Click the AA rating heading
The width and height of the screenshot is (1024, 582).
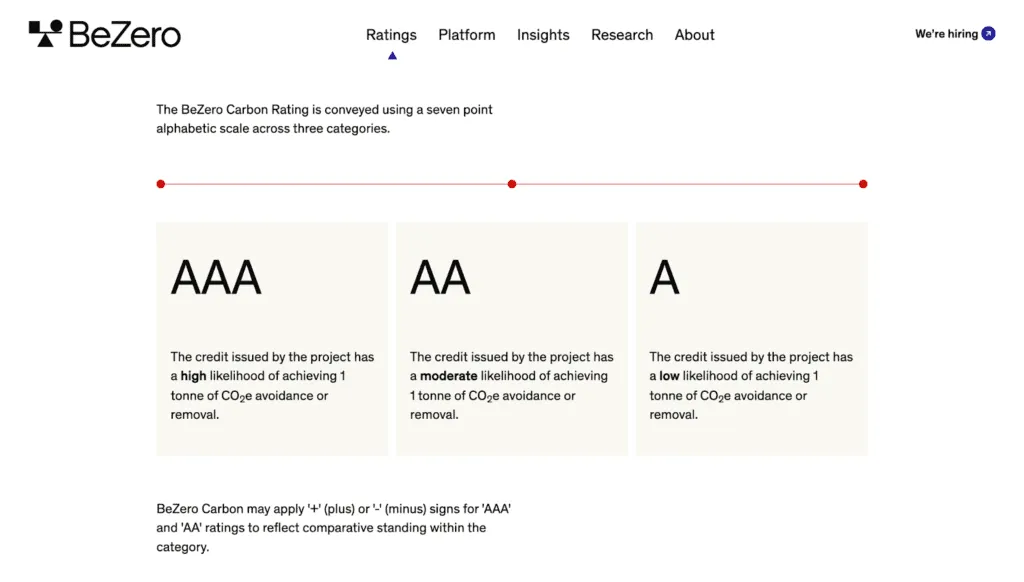pyautogui.click(x=440, y=278)
